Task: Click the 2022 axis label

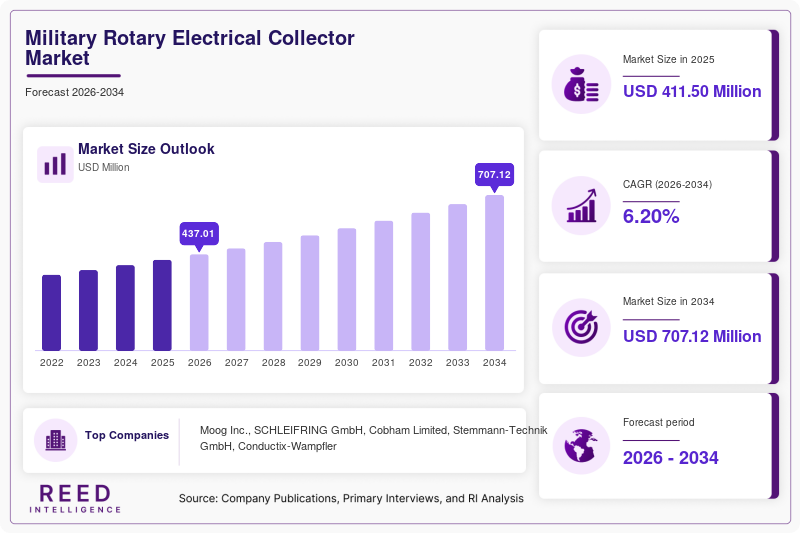Action: pyautogui.click(x=52, y=363)
